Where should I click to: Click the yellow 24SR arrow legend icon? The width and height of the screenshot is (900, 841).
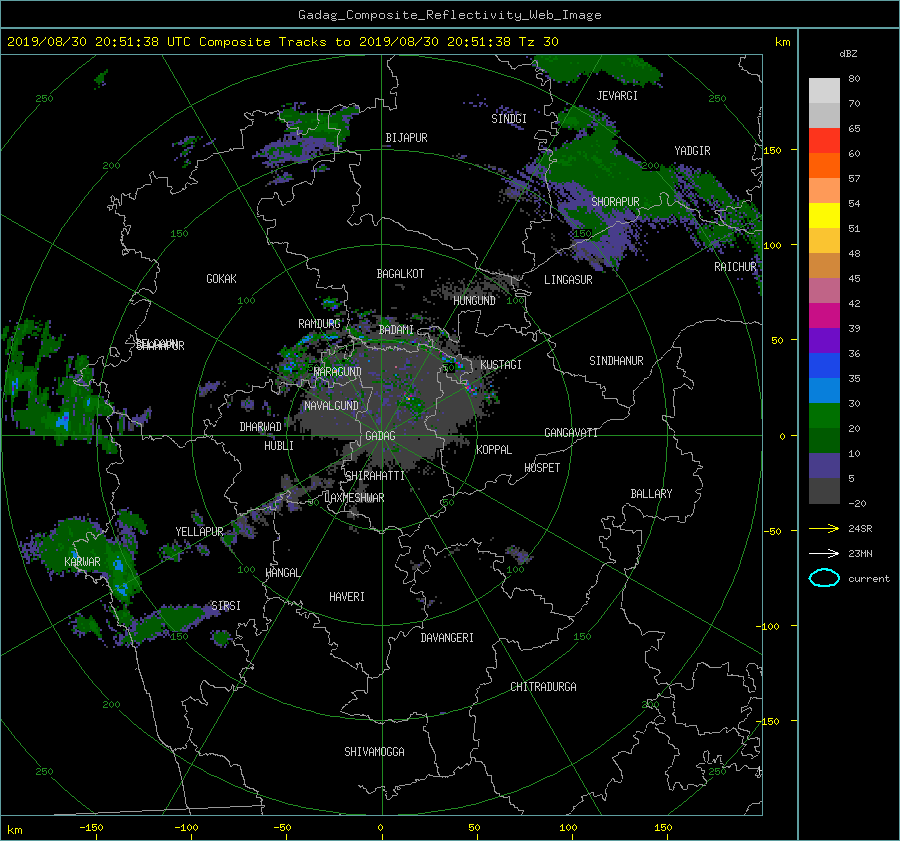[824, 528]
